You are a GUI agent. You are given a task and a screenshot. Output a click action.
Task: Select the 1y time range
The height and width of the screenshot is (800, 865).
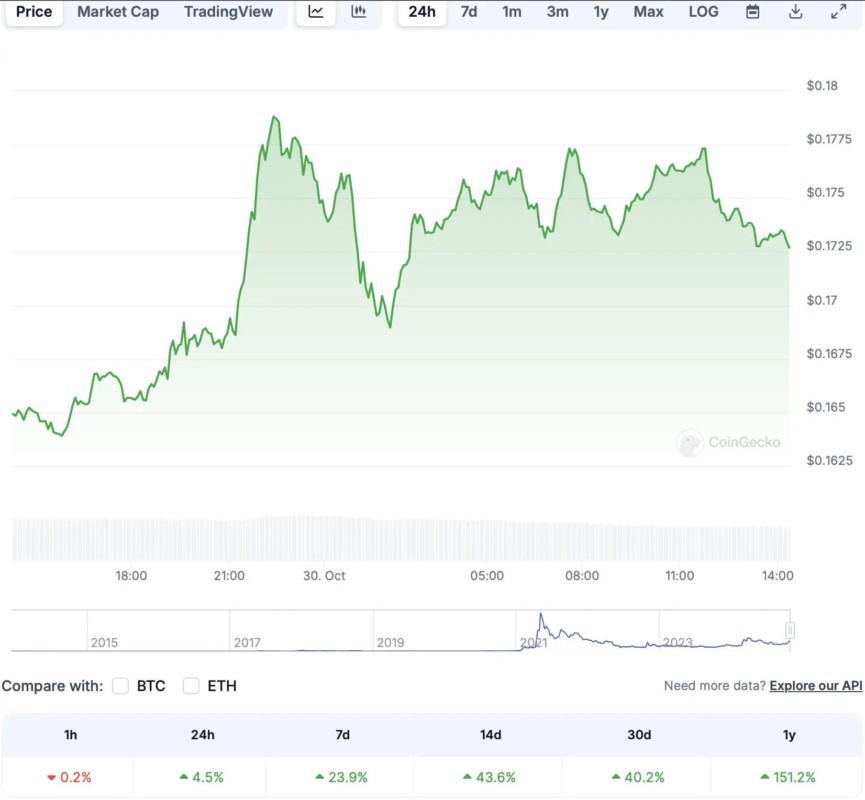[601, 12]
